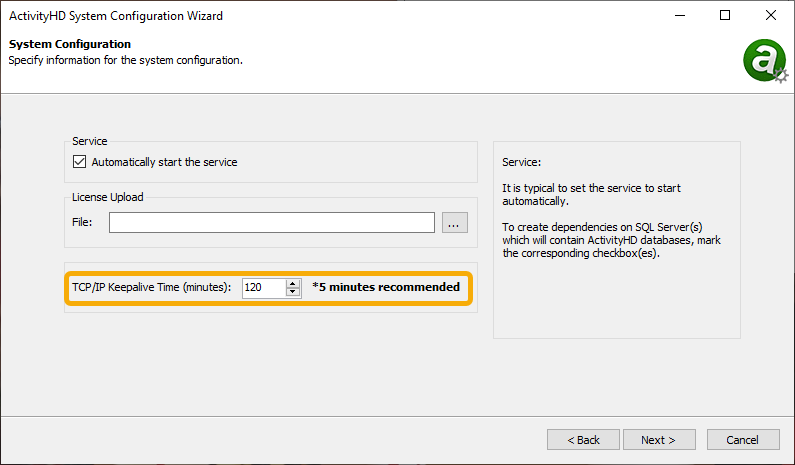Click the ActivityHD logo icon
The height and width of the screenshot is (465, 795).
pyautogui.click(x=765, y=61)
